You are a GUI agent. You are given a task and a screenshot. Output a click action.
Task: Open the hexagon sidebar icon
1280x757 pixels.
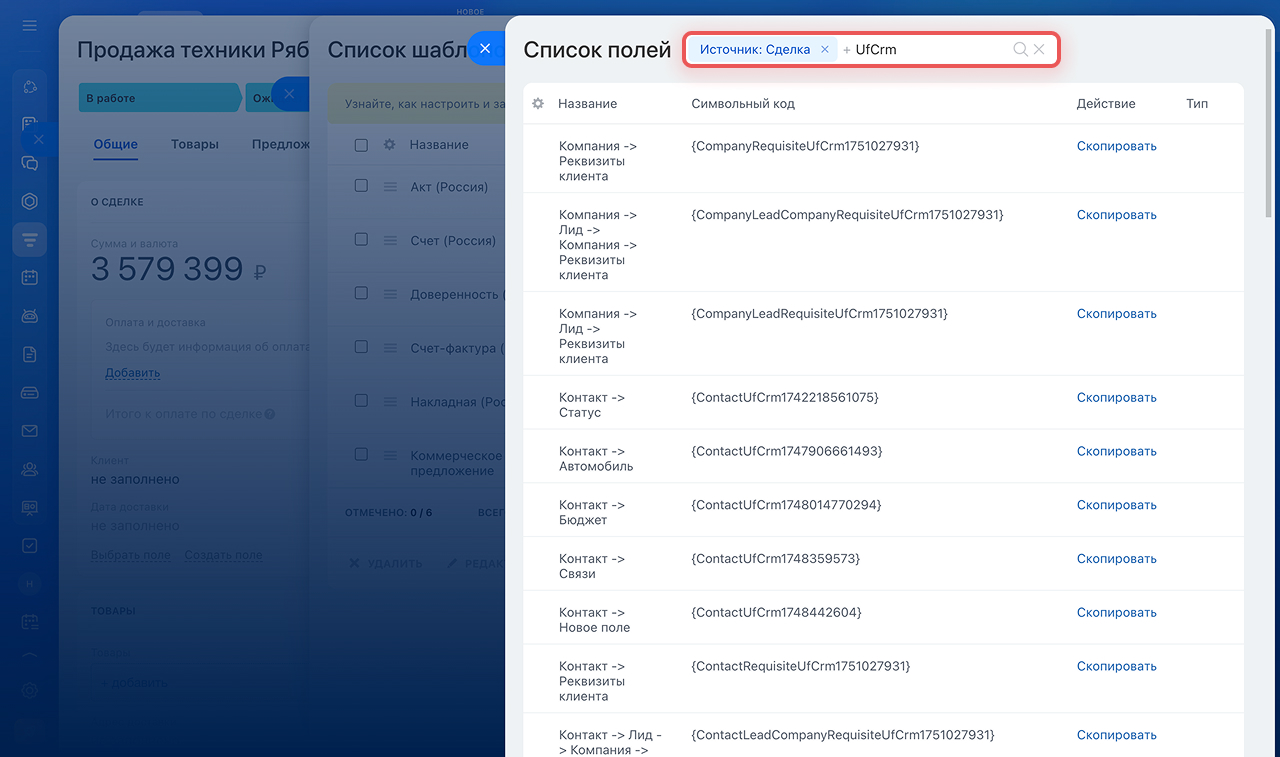pyautogui.click(x=29, y=201)
